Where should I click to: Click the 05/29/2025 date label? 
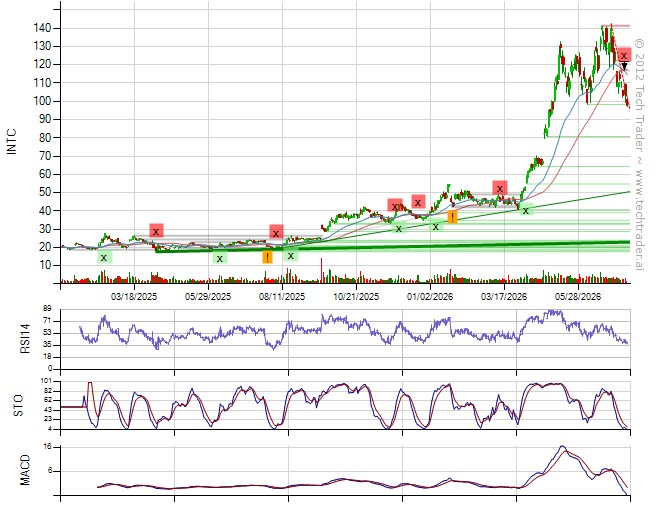208,297
